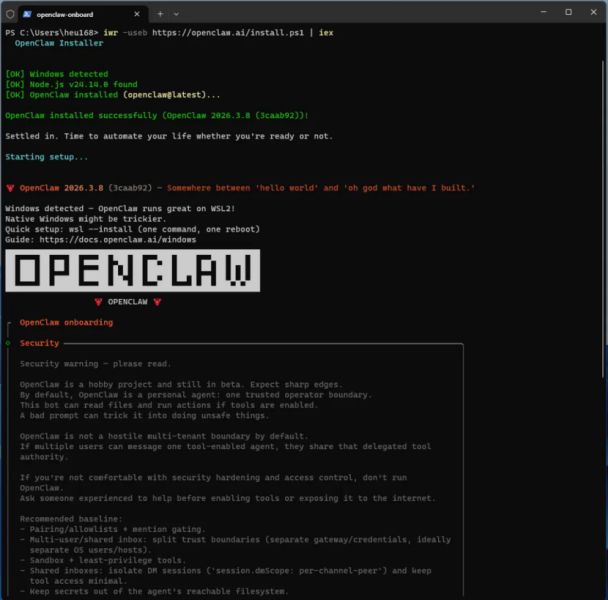The width and height of the screenshot is (608, 600).
Task: Click the 'Security' section title
Action: pyautogui.click(x=39, y=343)
